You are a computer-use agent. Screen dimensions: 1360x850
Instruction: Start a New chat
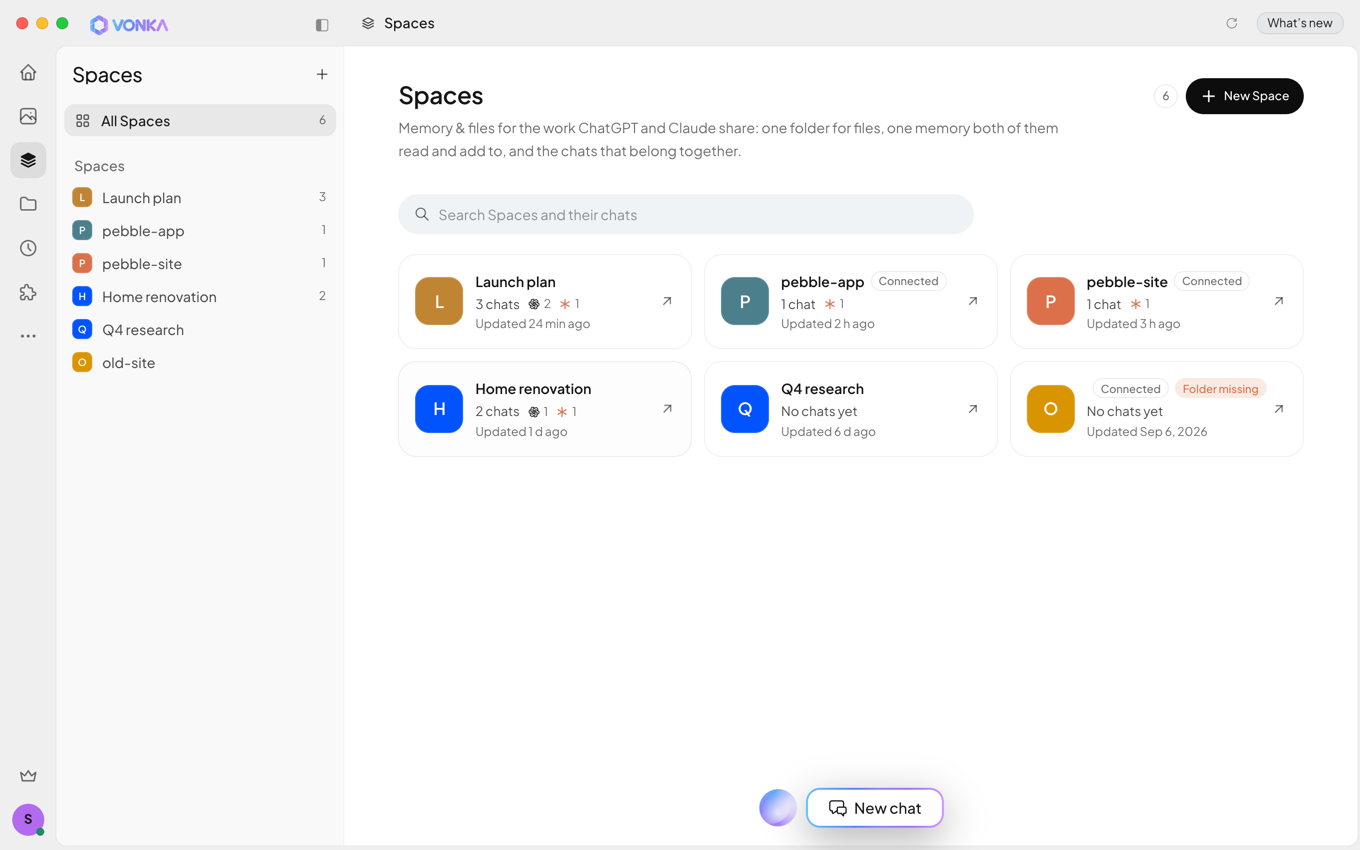[x=875, y=808]
